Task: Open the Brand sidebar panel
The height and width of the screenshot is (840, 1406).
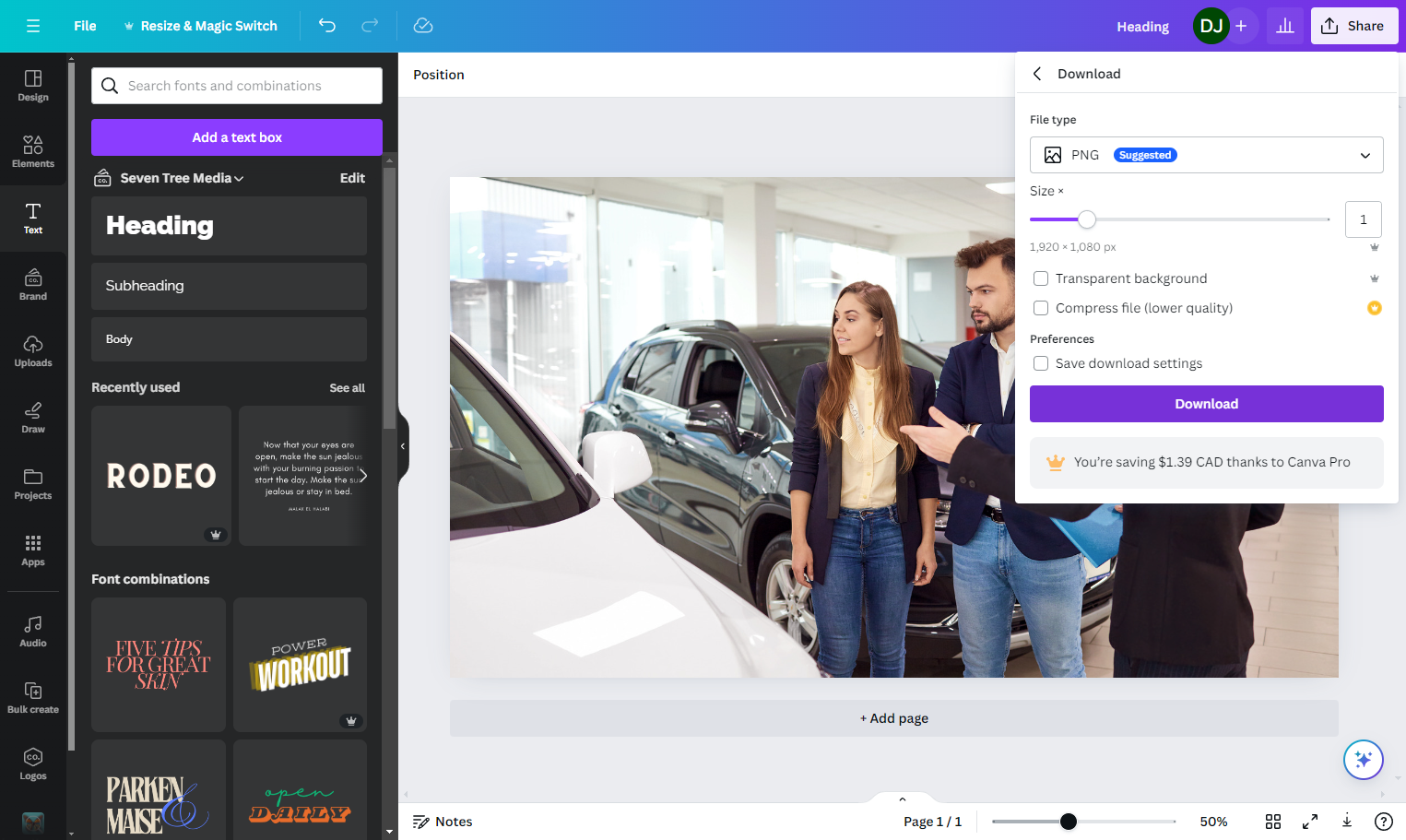Action: point(33,285)
